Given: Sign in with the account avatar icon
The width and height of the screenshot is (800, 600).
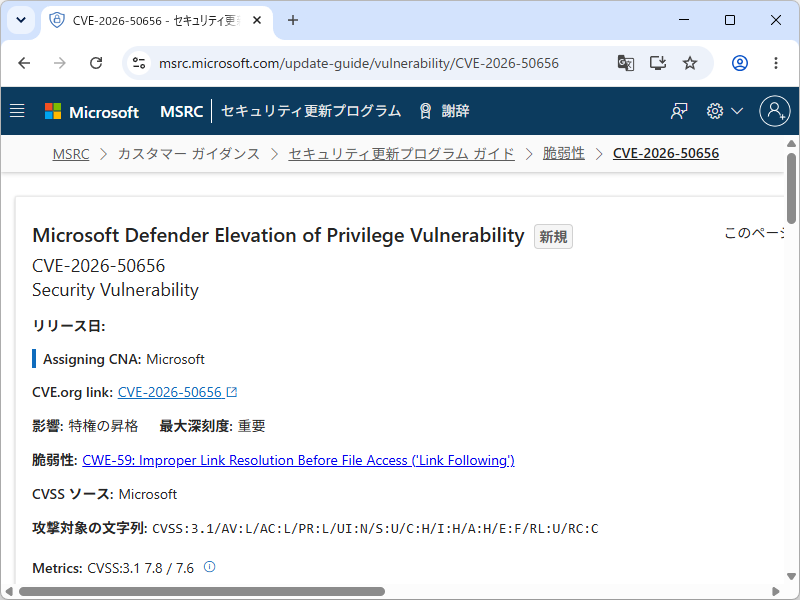Looking at the screenshot, I should click(775, 111).
